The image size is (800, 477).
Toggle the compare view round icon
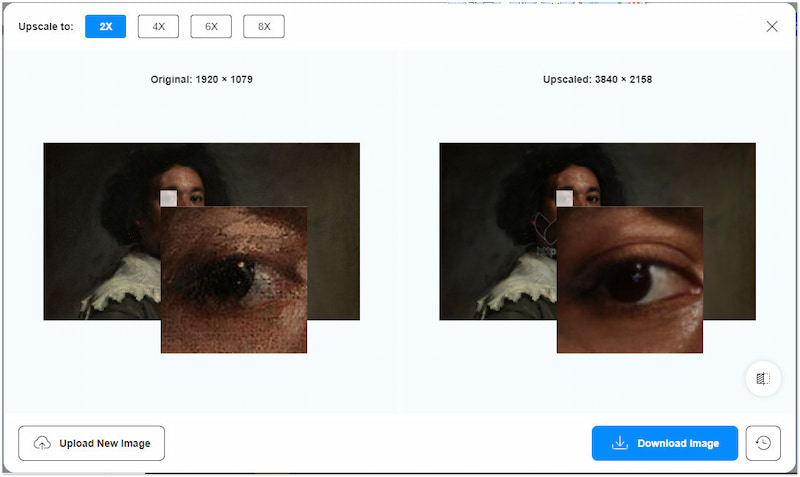(x=763, y=379)
